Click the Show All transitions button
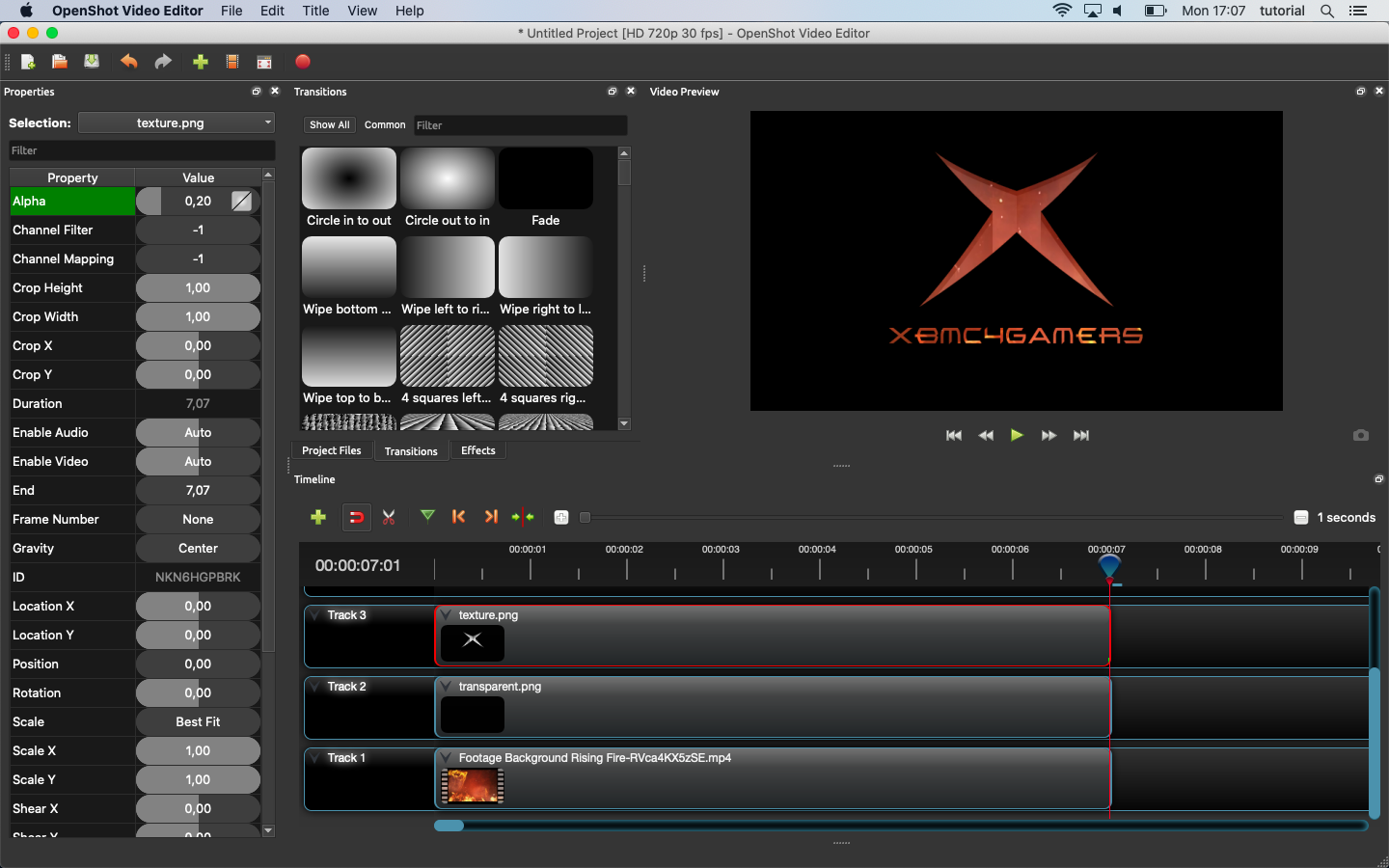Image resolution: width=1389 pixels, height=868 pixels. pyautogui.click(x=329, y=124)
